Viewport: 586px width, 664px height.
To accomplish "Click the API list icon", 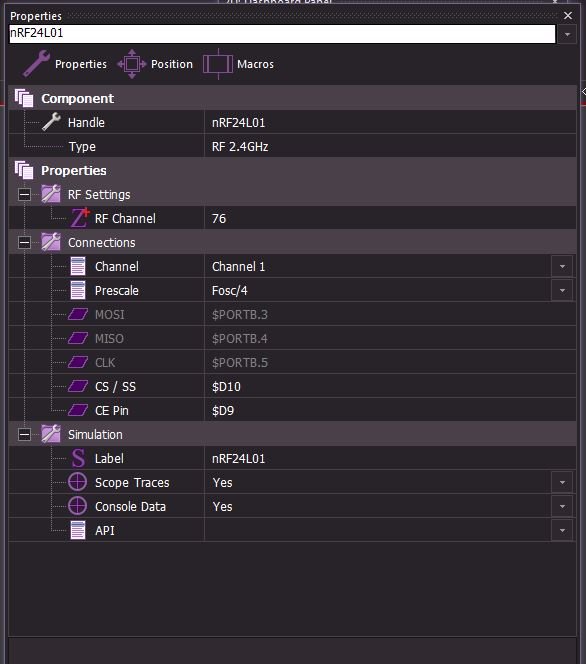I will pyautogui.click(x=78, y=530).
